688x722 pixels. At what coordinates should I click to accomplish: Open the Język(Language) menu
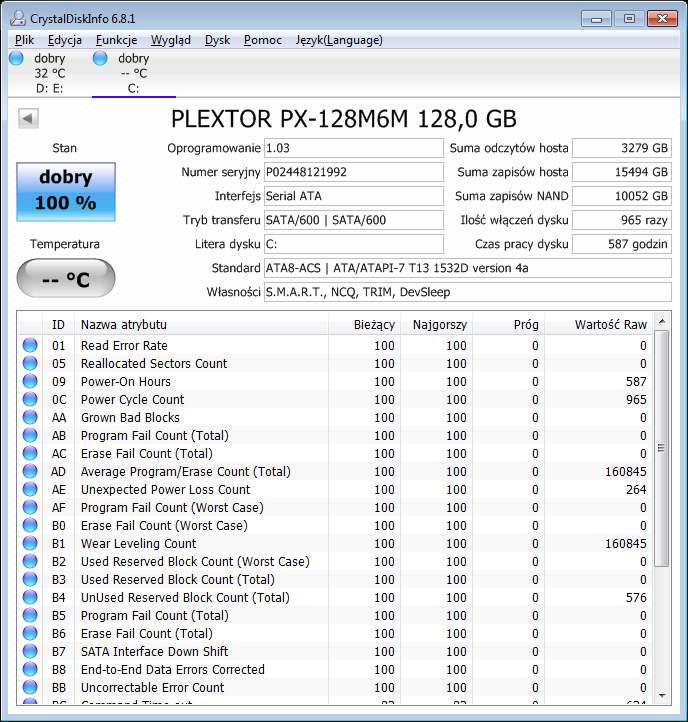tap(339, 40)
